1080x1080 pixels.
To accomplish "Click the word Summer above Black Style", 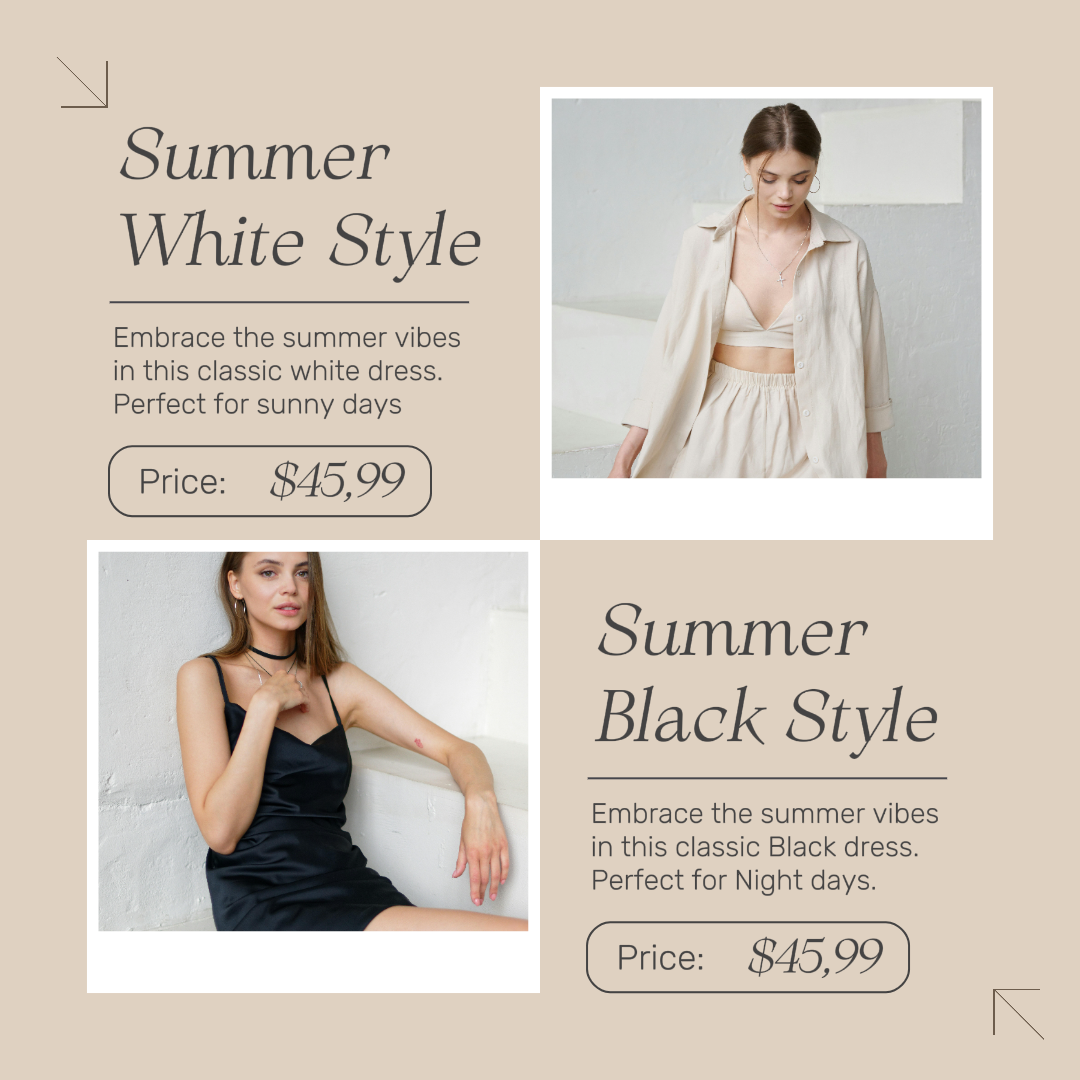I will tap(731, 631).
